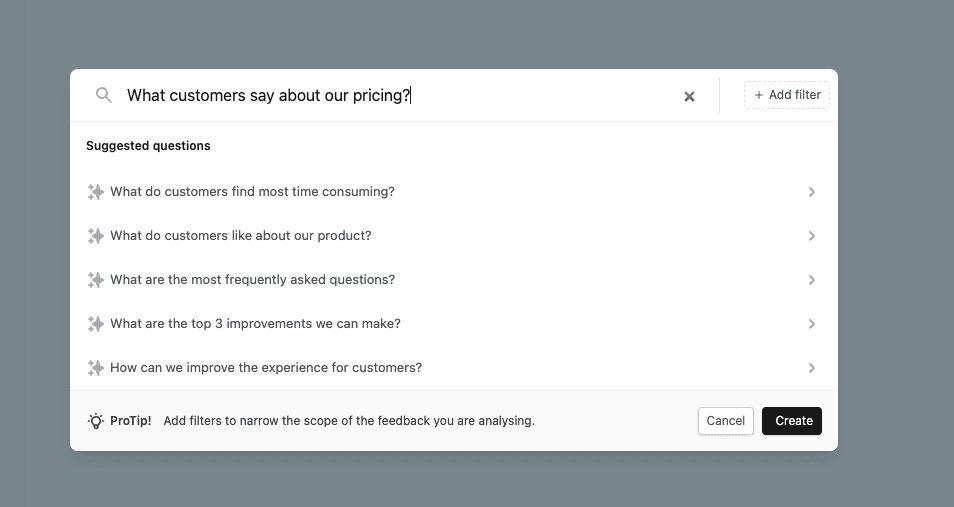This screenshot has width=954, height=507.
Task: Click sparkle icon beside 'frequently asked questions'
Action: [96, 280]
